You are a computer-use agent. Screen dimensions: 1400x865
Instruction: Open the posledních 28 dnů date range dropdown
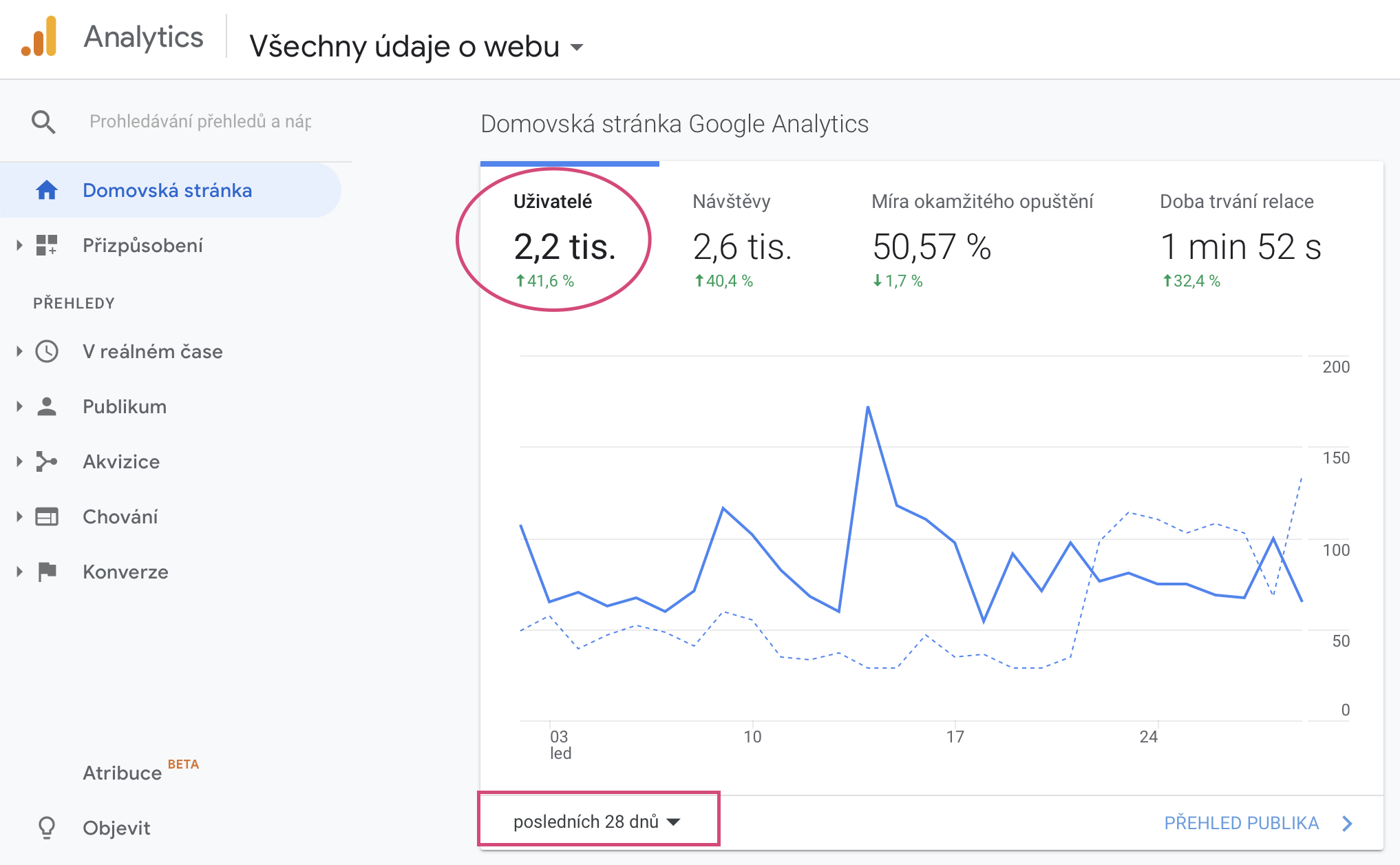(x=597, y=822)
